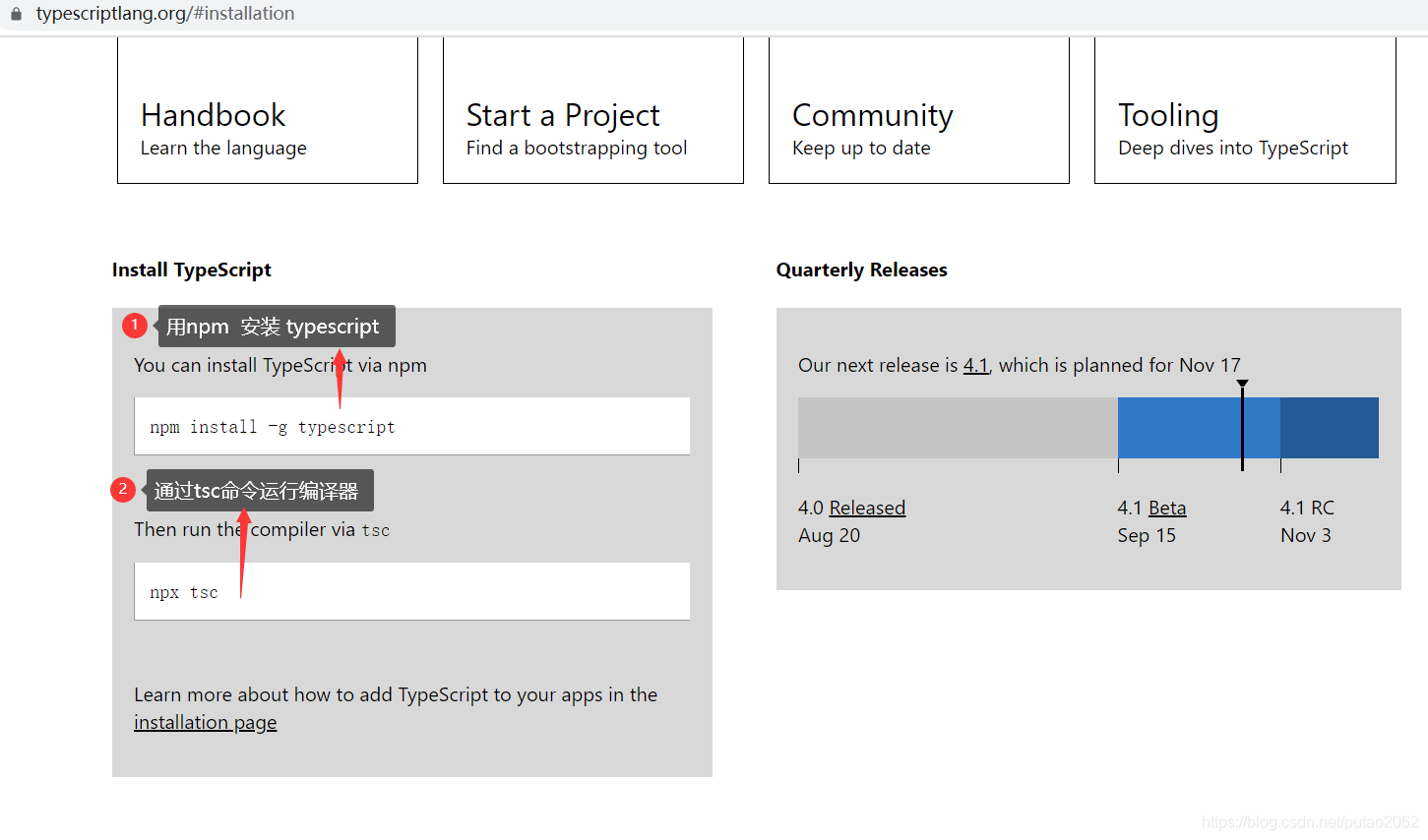Viewport: 1428px width, 840px height.
Task: Open the 4.1 Beta link
Action: pos(1167,508)
